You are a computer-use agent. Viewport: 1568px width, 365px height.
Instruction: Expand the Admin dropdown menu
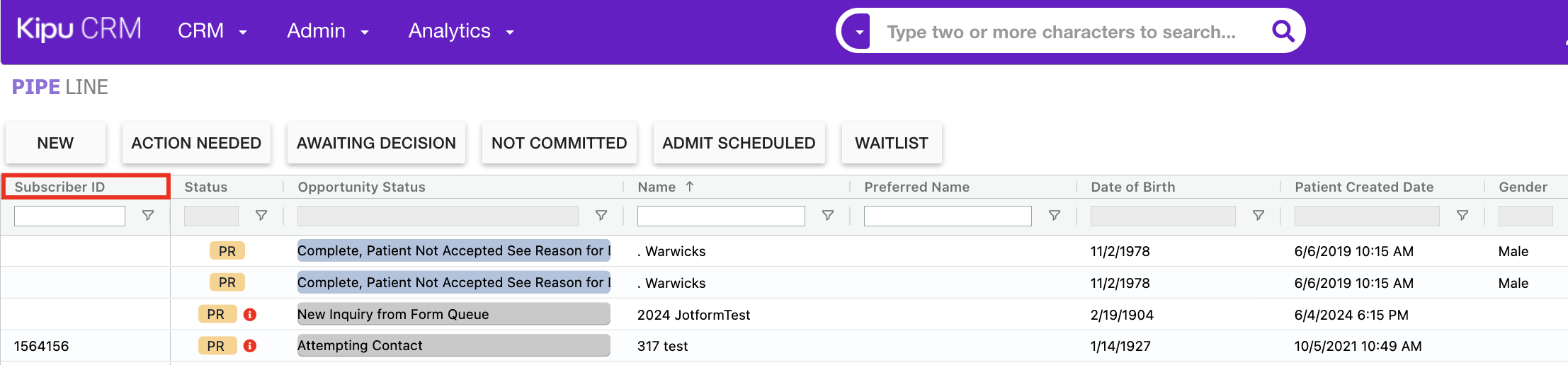[327, 31]
